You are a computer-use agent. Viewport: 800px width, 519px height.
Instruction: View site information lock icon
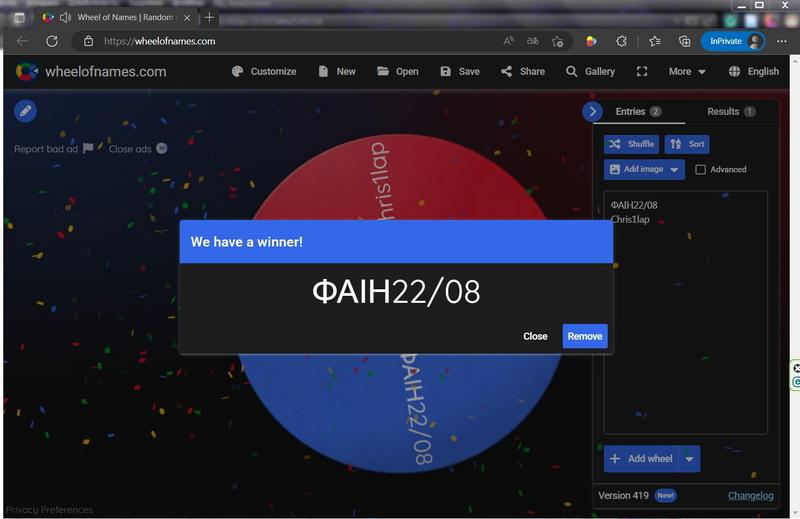(x=88, y=41)
